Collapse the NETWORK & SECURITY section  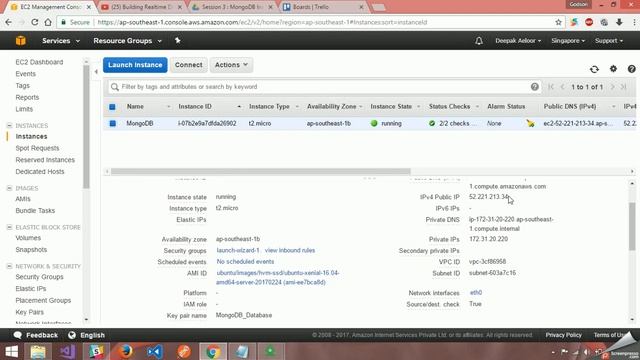pos(9,266)
